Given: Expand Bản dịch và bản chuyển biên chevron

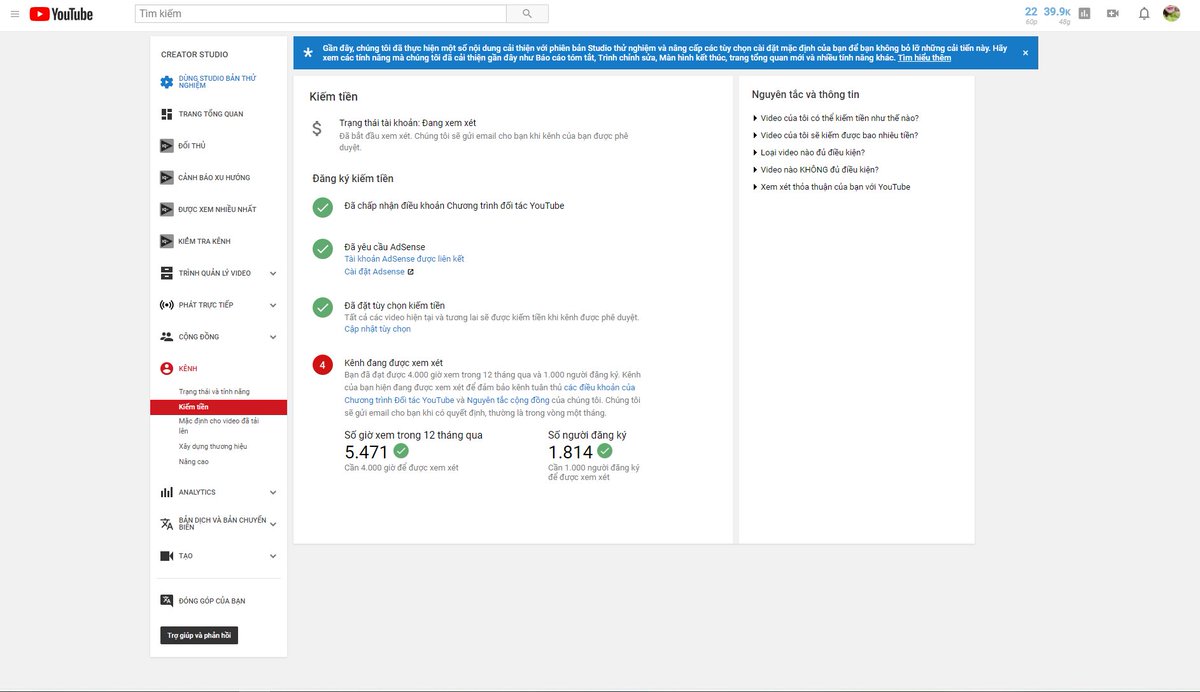Looking at the screenshot, I should click(x=273, y=523).
